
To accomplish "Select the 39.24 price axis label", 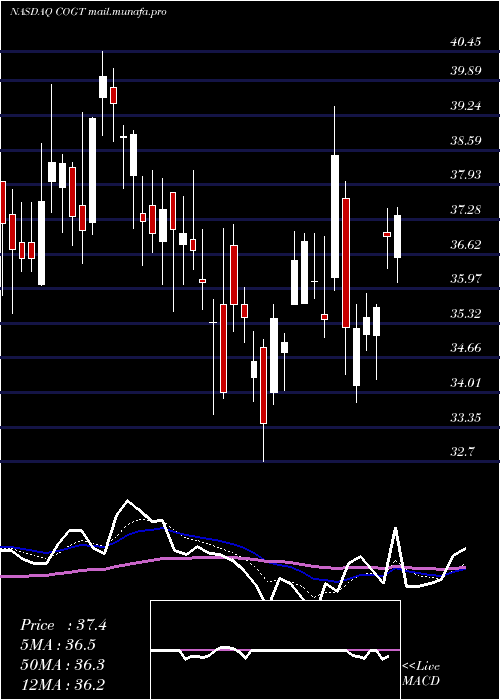I will pos(466,106).
